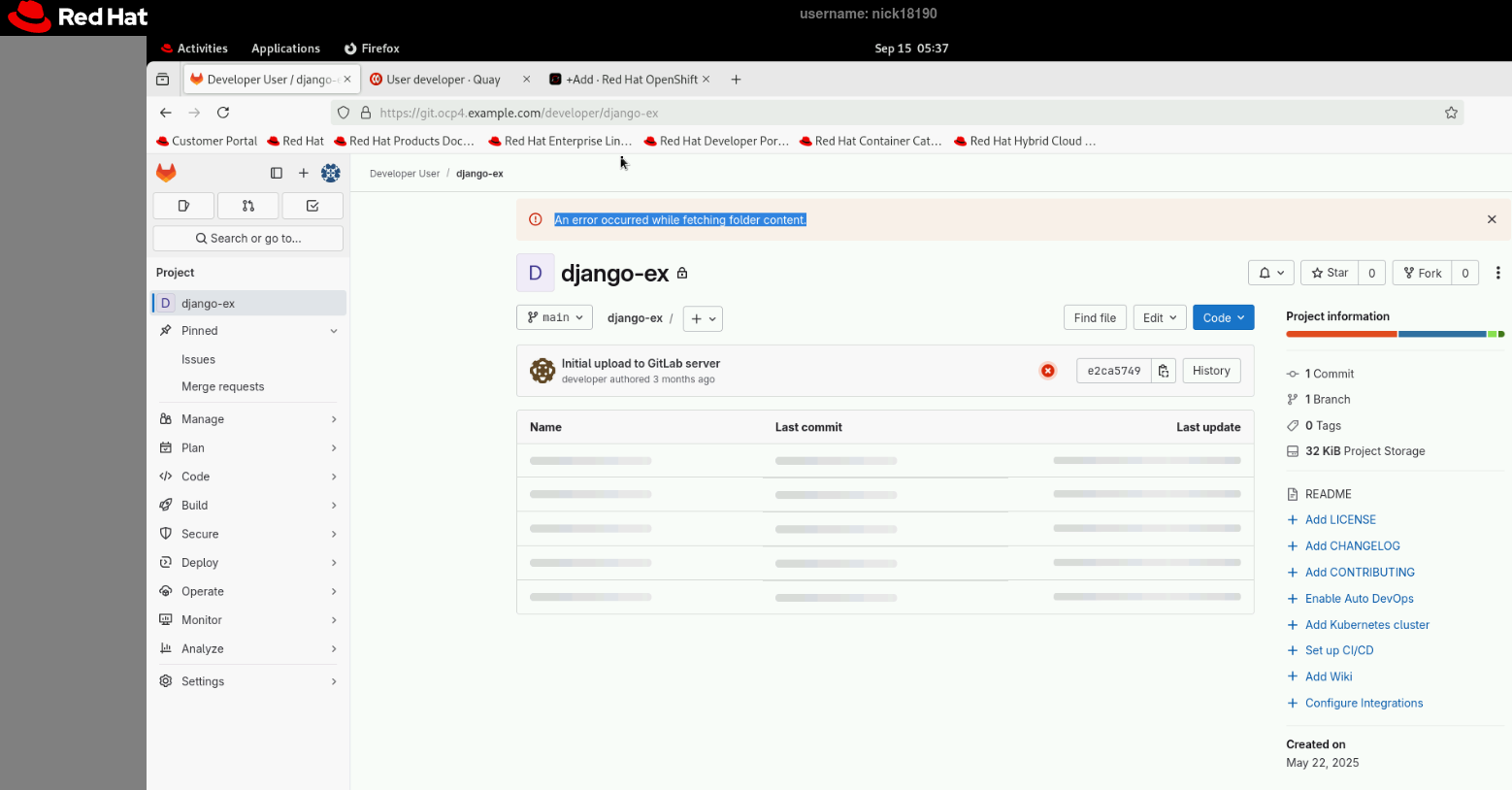This screenshot has height=790, width=1512.
Task: Open the add file plus dropdown
Action: (x=703, y=318)
